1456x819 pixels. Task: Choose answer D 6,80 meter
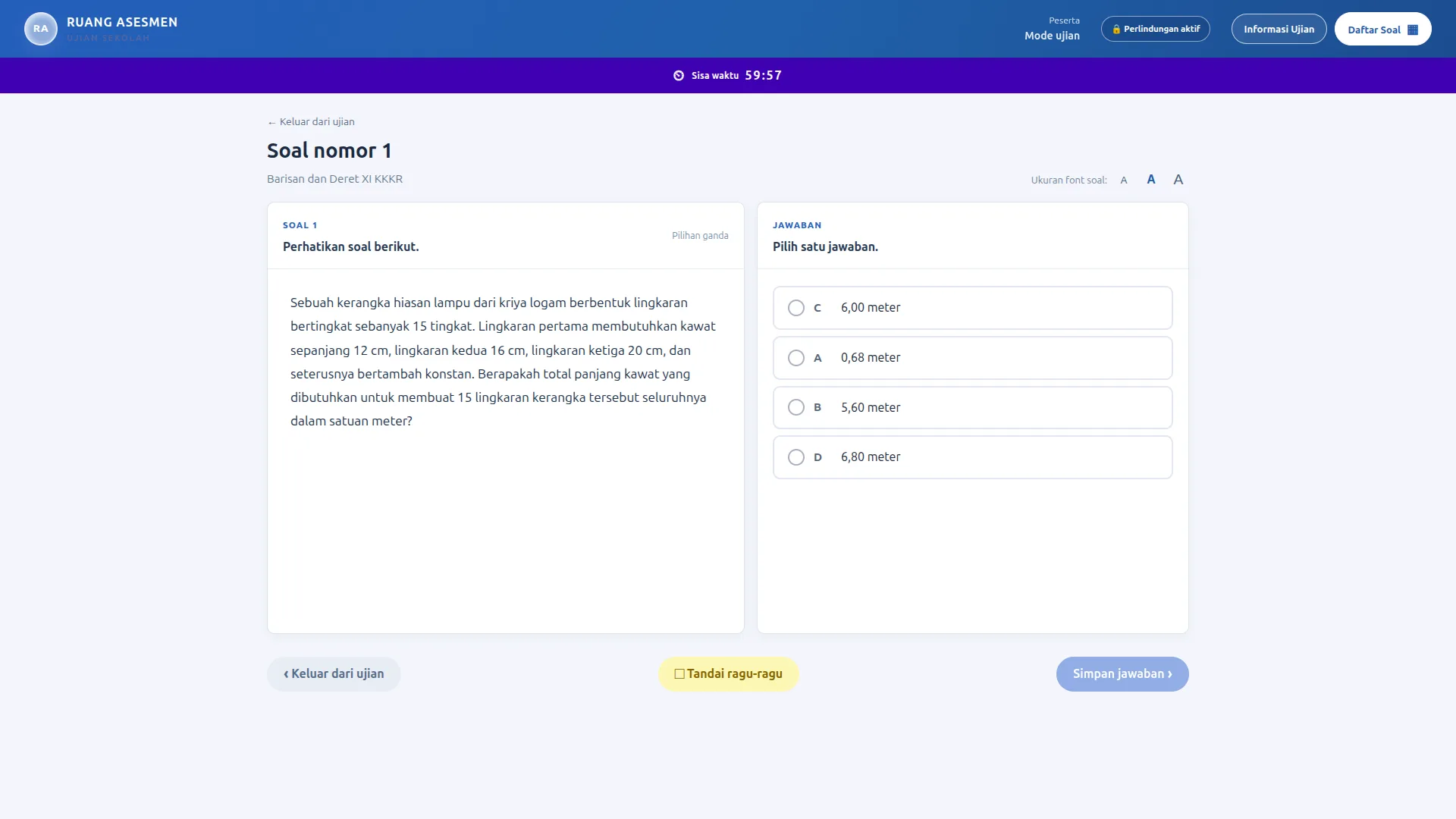tap(973, 457)
